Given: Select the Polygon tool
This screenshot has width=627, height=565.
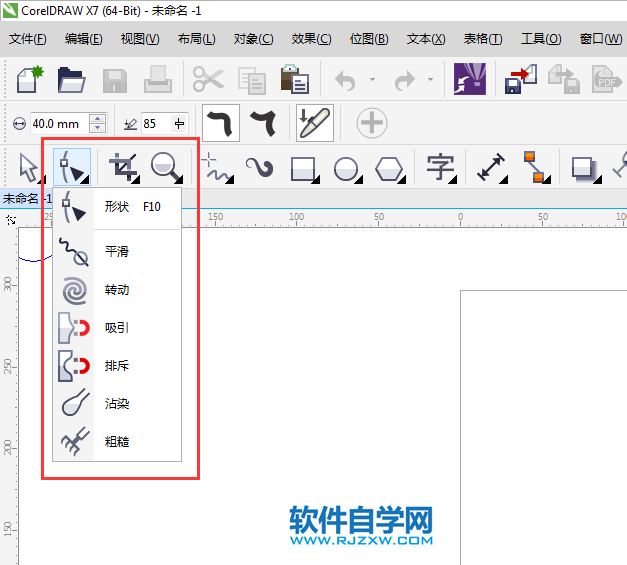Looking at the screenshot, I should [x=390, y=170].
